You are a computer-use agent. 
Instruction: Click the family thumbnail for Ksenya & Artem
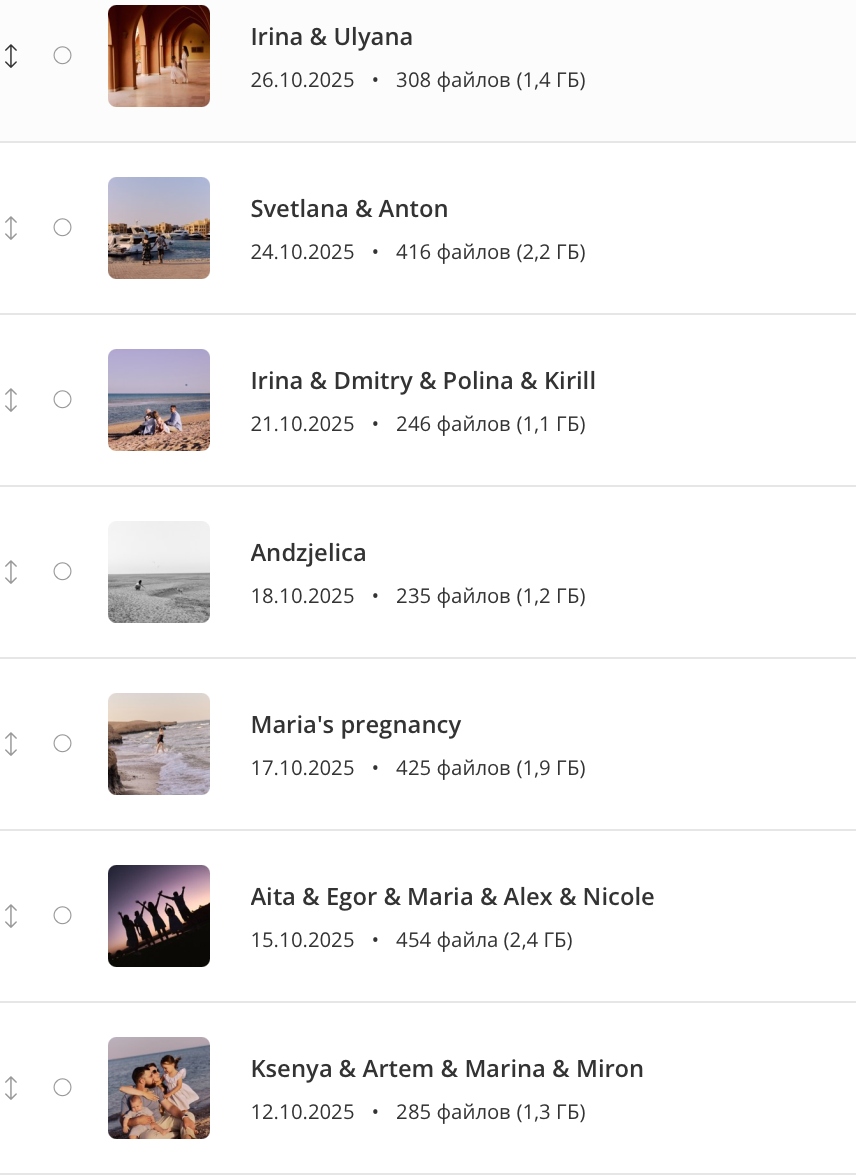pos(159,1088)
